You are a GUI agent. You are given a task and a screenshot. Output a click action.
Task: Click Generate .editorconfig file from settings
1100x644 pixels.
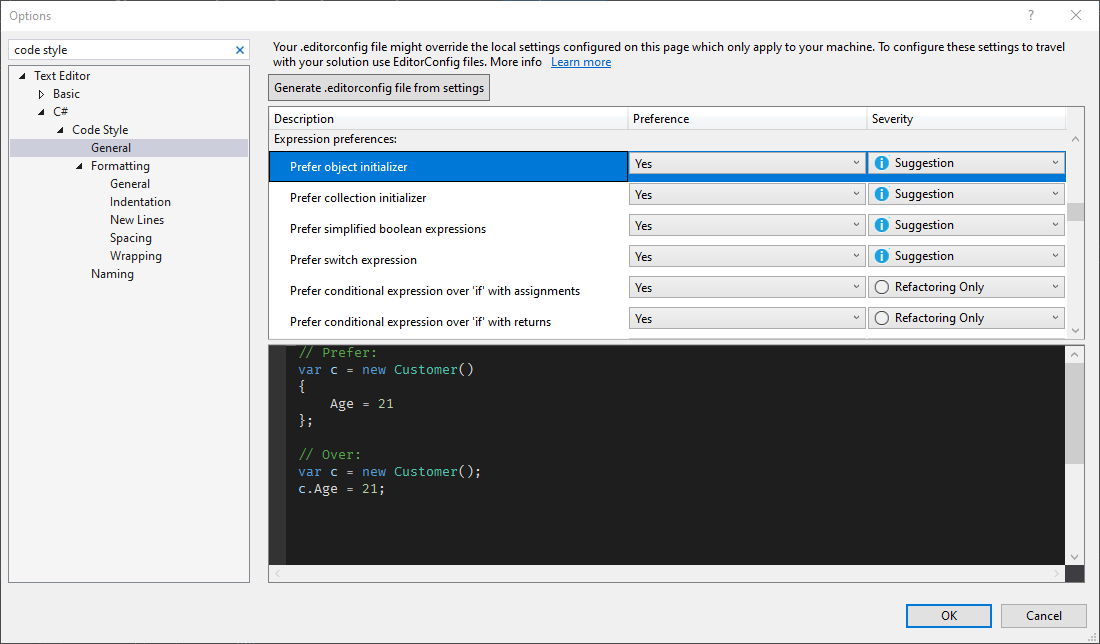coord(378,87)
